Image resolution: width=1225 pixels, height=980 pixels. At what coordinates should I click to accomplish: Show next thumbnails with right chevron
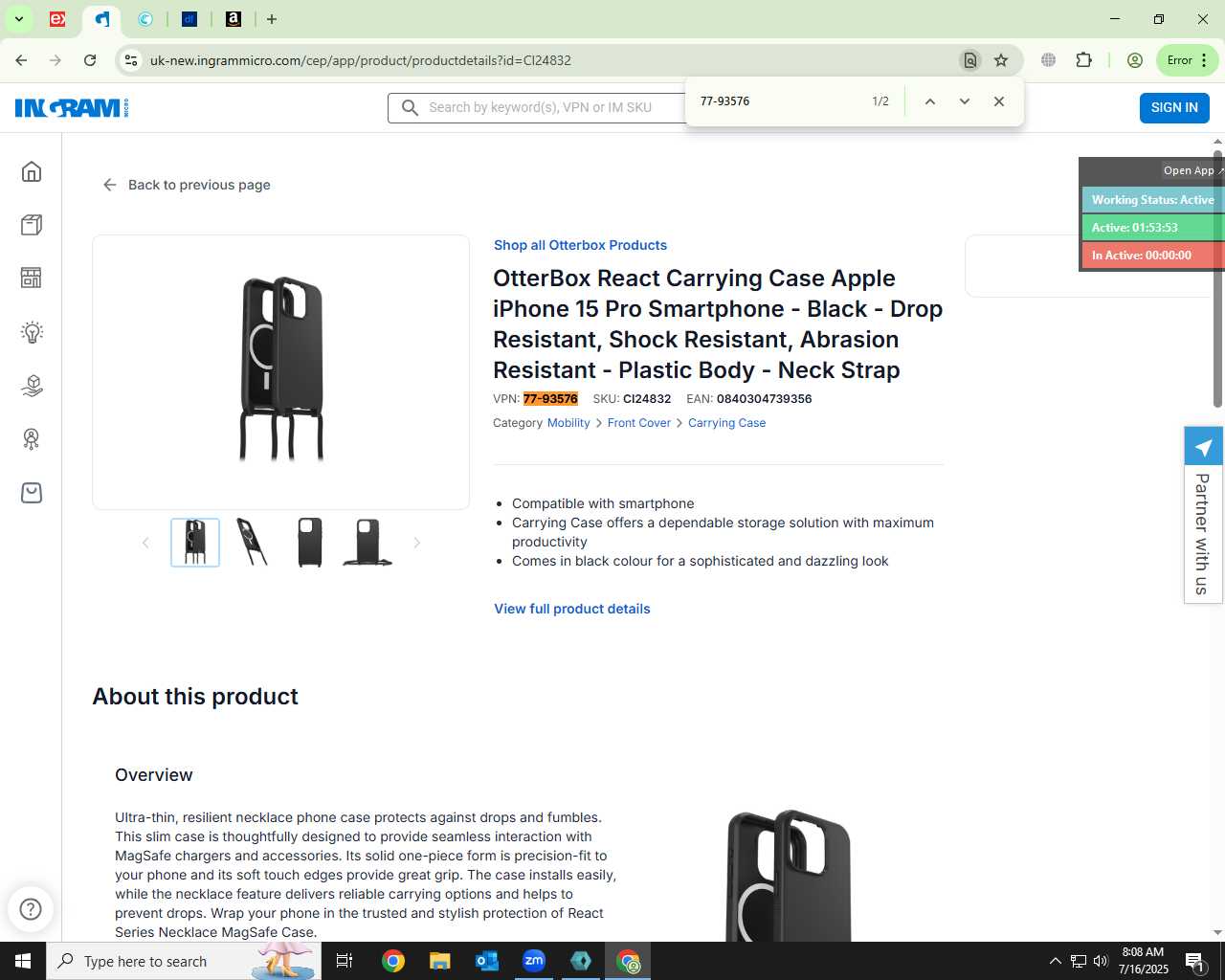click(x=417, y=543)
